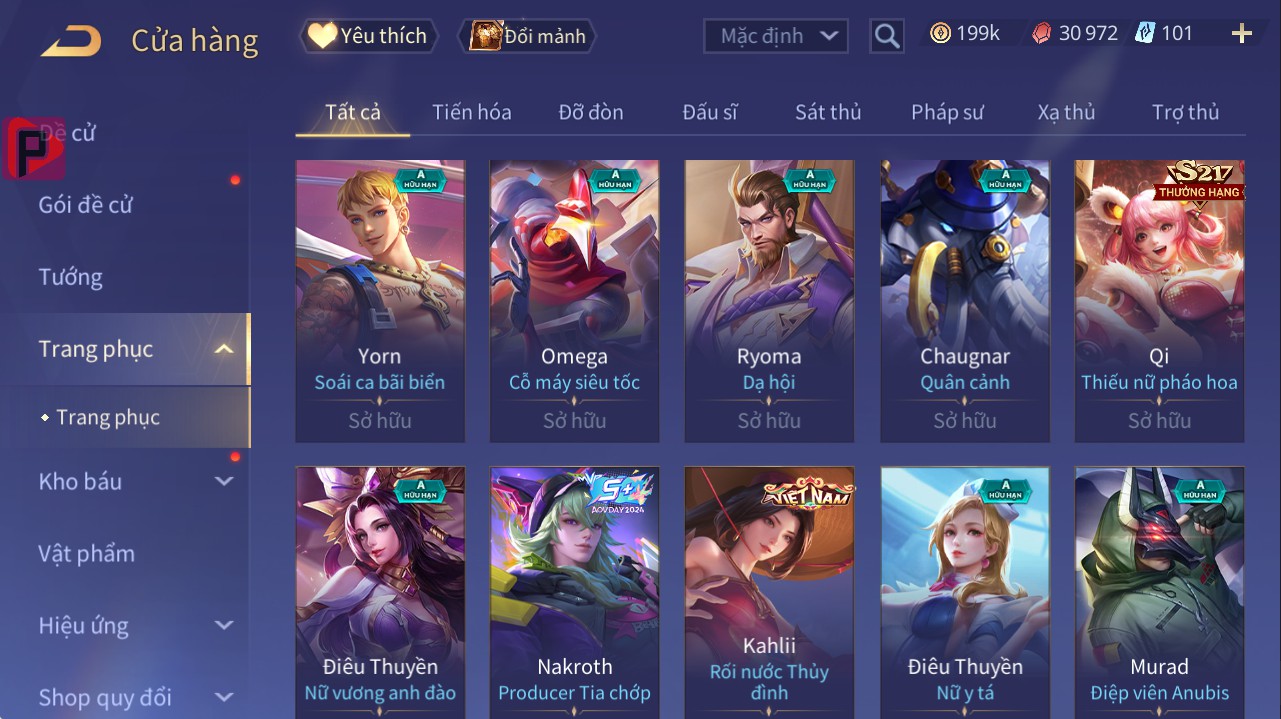
Task: Switch to the Pháp sư tab
Action: (947, 112)
